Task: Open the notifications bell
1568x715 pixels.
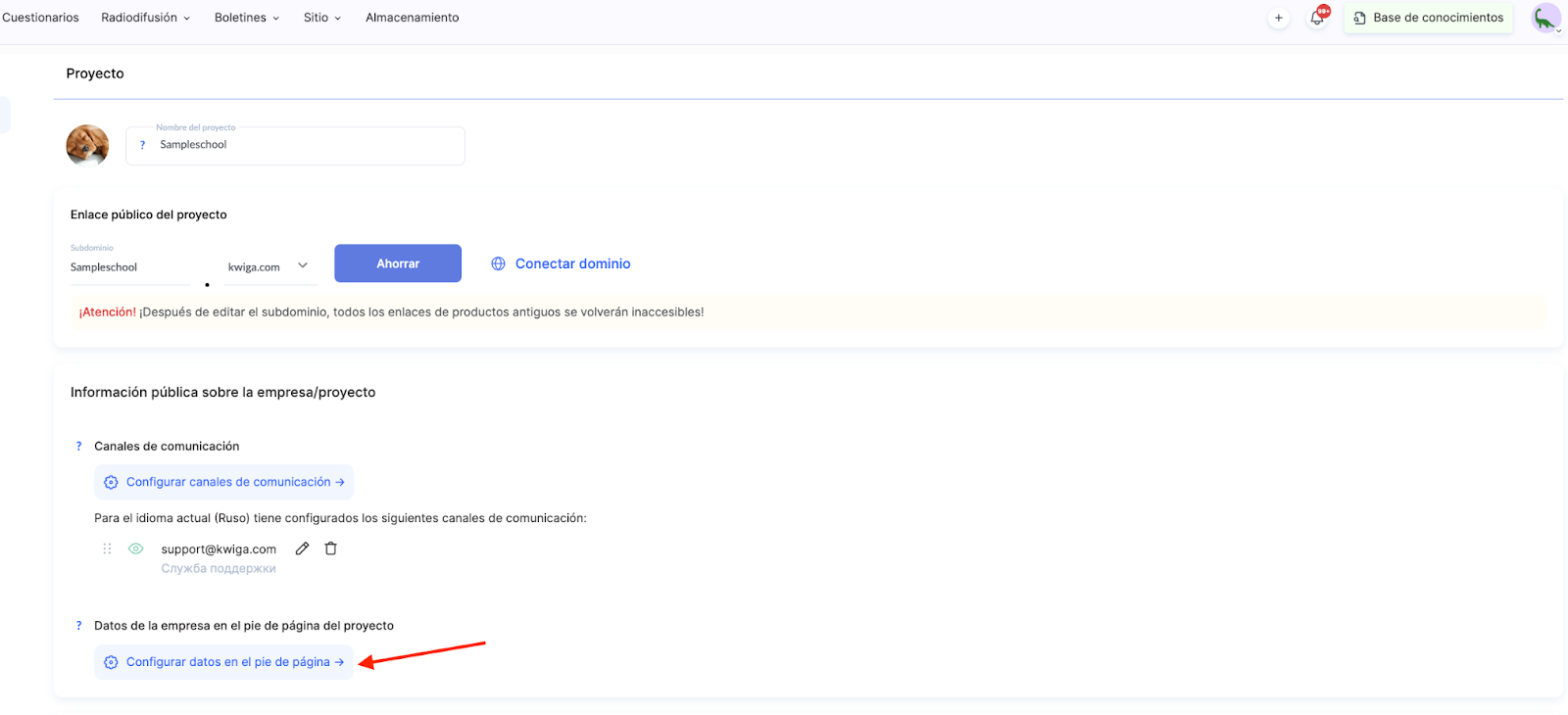Action: coord(1318,18)
